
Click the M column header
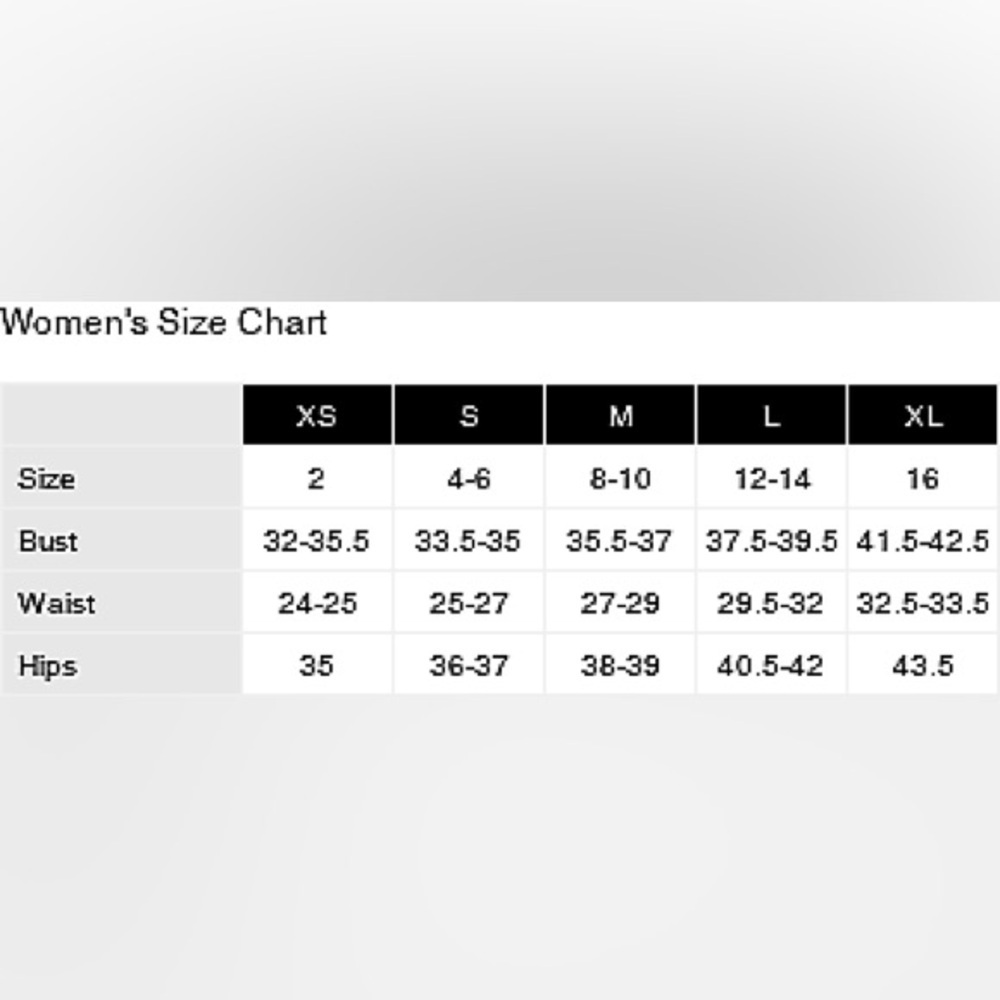pos(620,415)
